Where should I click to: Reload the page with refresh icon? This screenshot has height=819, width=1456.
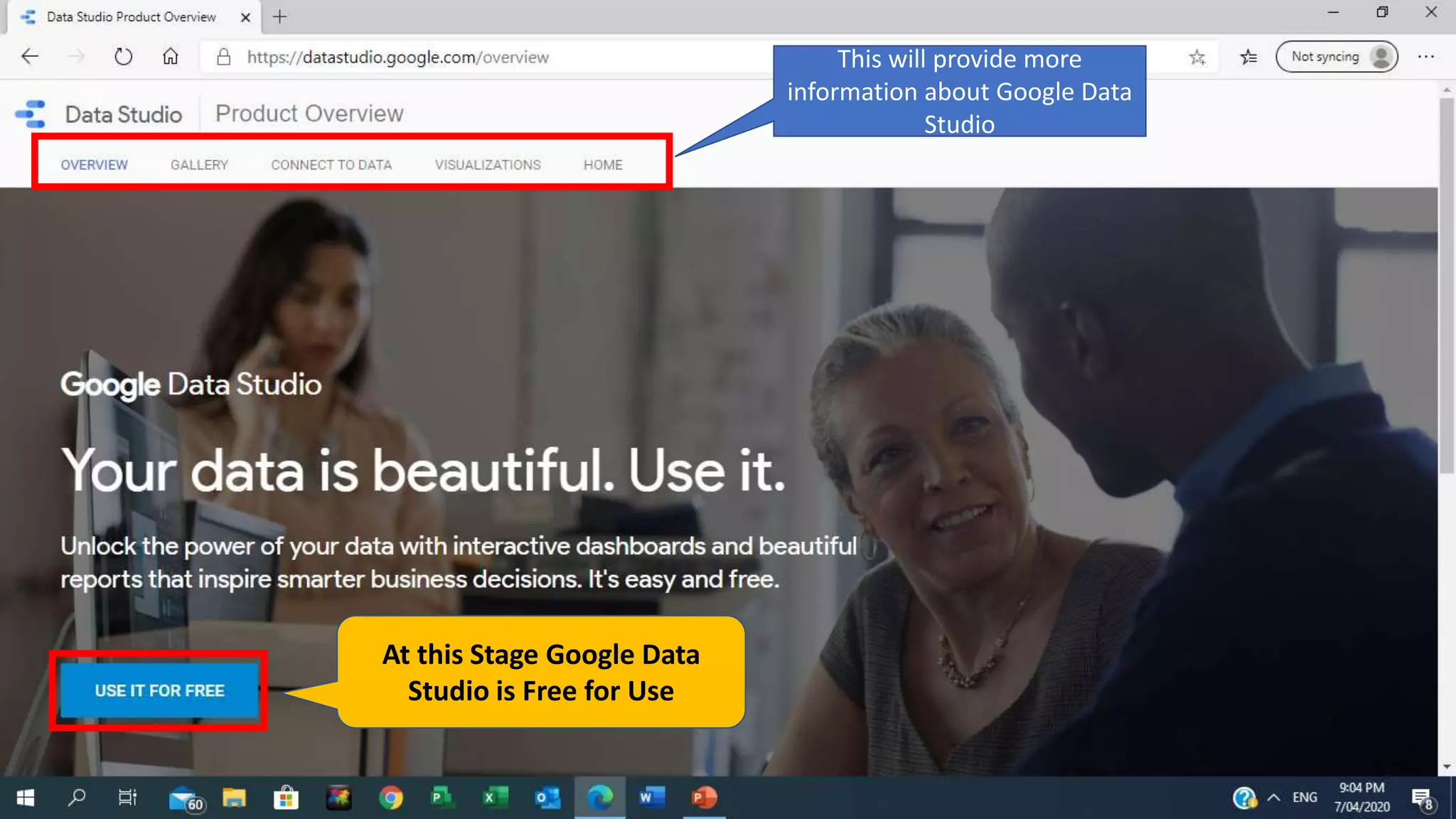pyautogui.click(x=124, y=57)
